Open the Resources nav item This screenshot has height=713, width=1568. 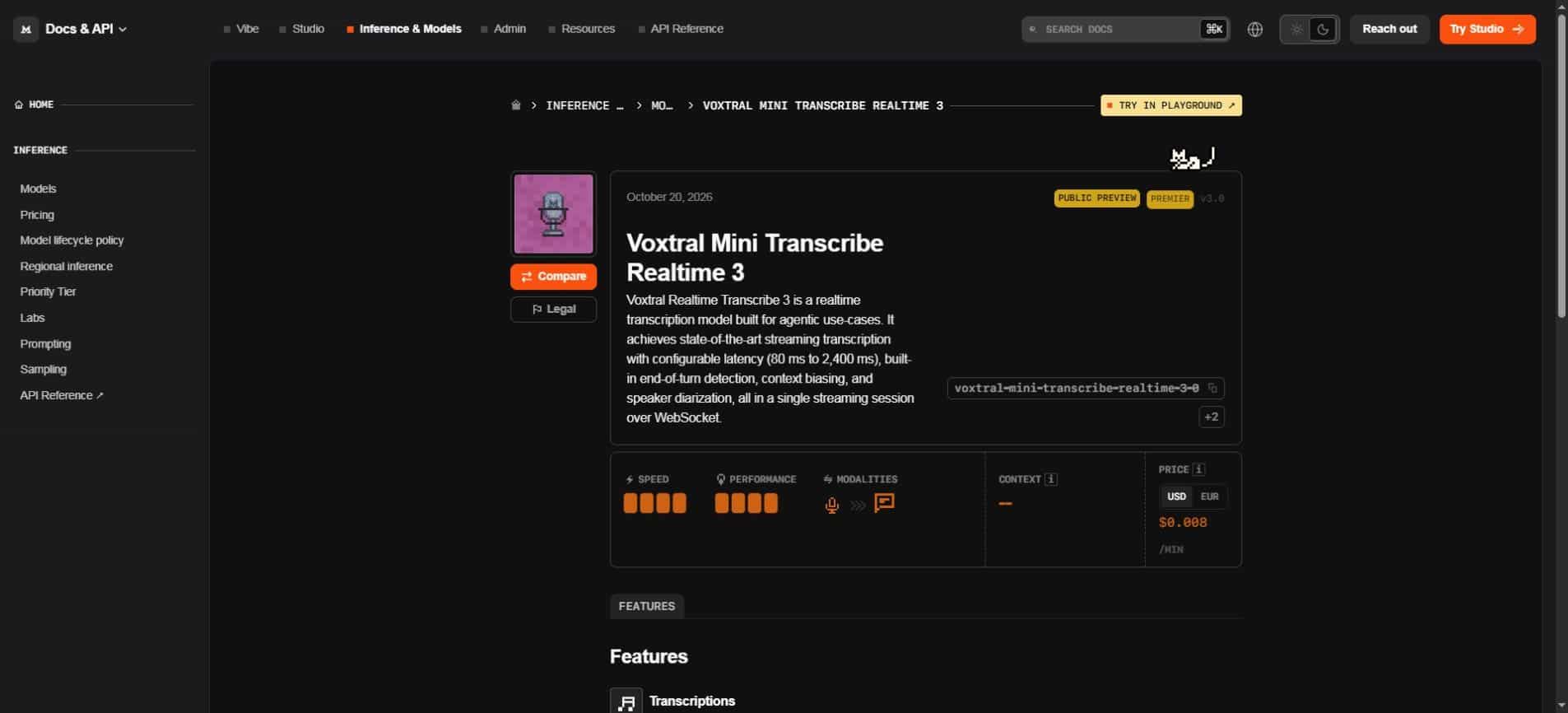[581, 29]
